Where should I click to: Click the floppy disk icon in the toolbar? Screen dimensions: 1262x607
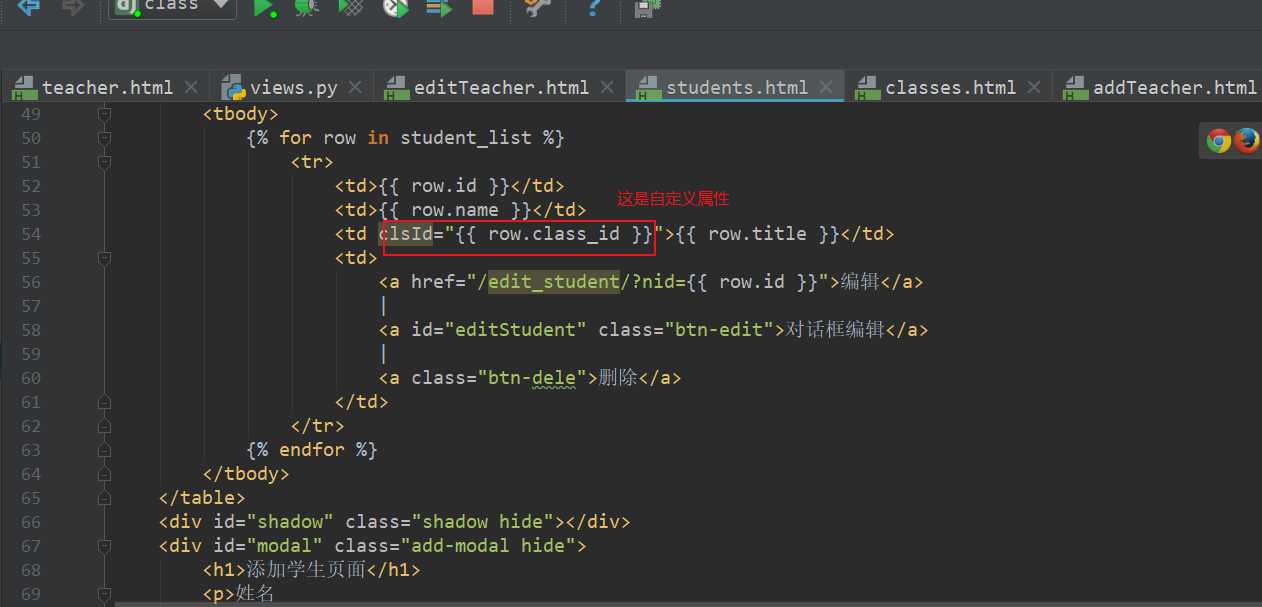(x=647, y=9)
